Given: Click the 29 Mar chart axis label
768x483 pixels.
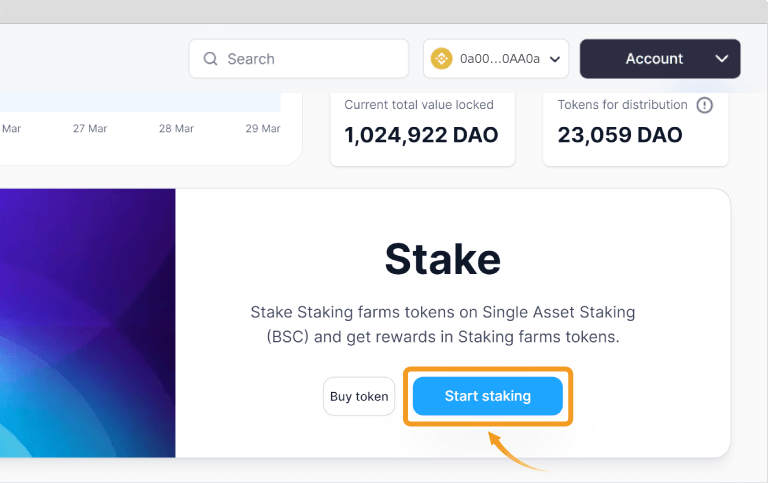Looking at the screenshot, I should [x=263, y=128].
